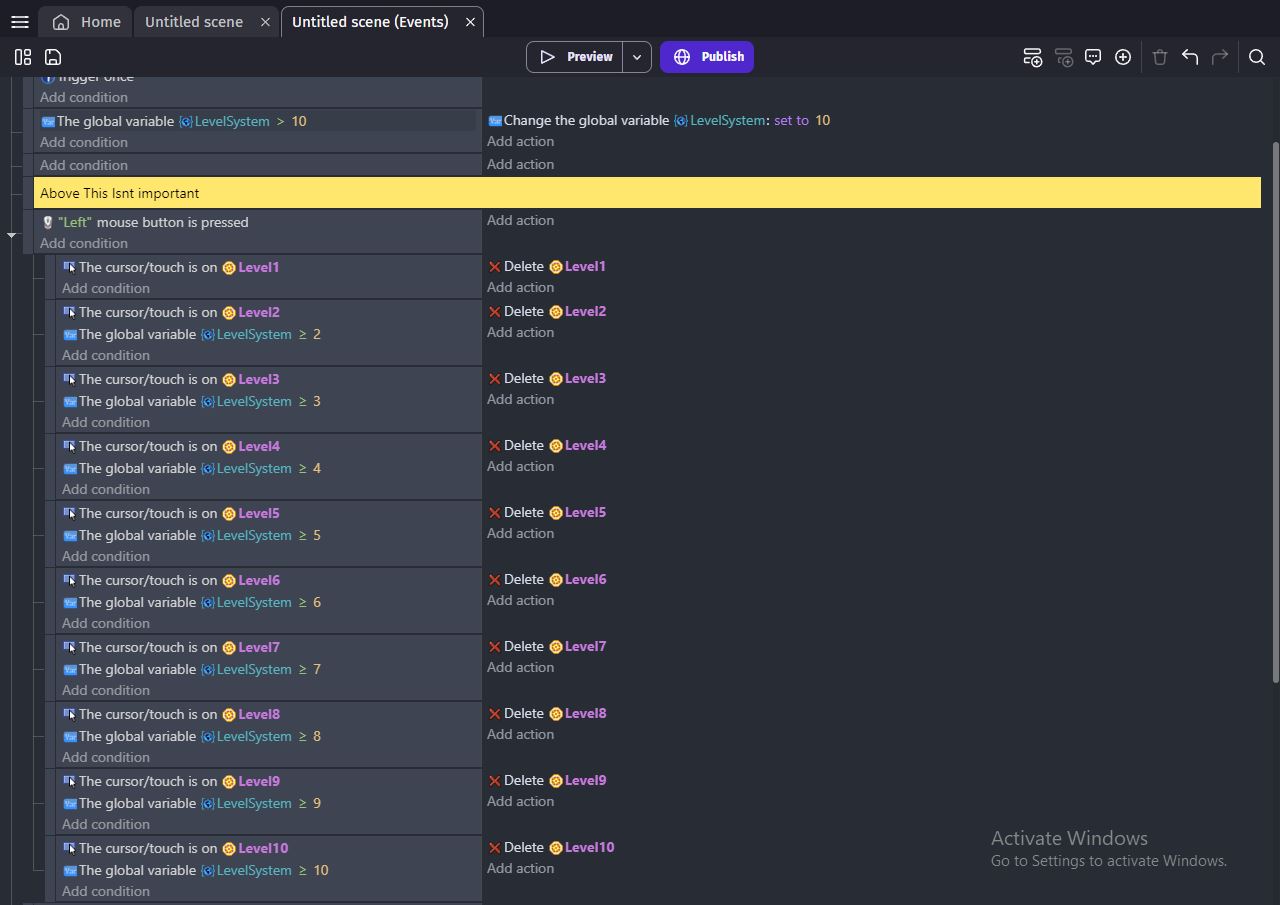Collapse the Left mouse button event
The height and width of the screenshot is (905, 1280).
tap(12, 235)
